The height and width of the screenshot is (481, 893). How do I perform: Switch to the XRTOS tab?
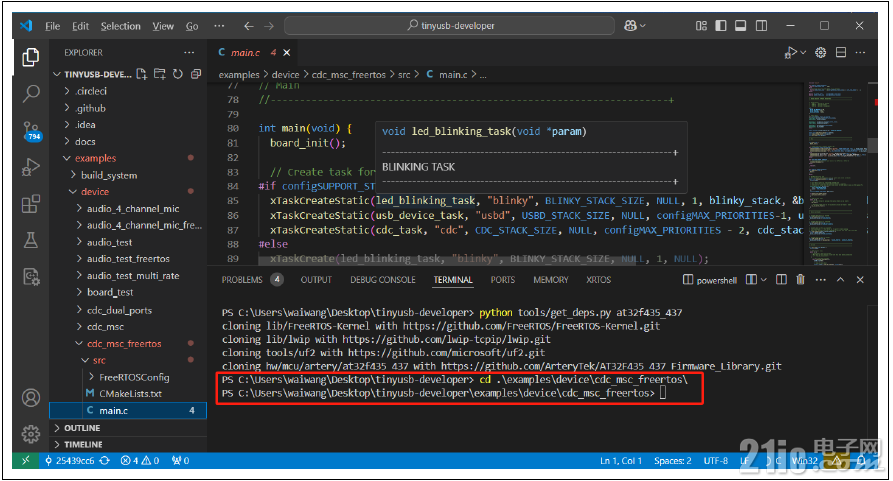point(599,279)
